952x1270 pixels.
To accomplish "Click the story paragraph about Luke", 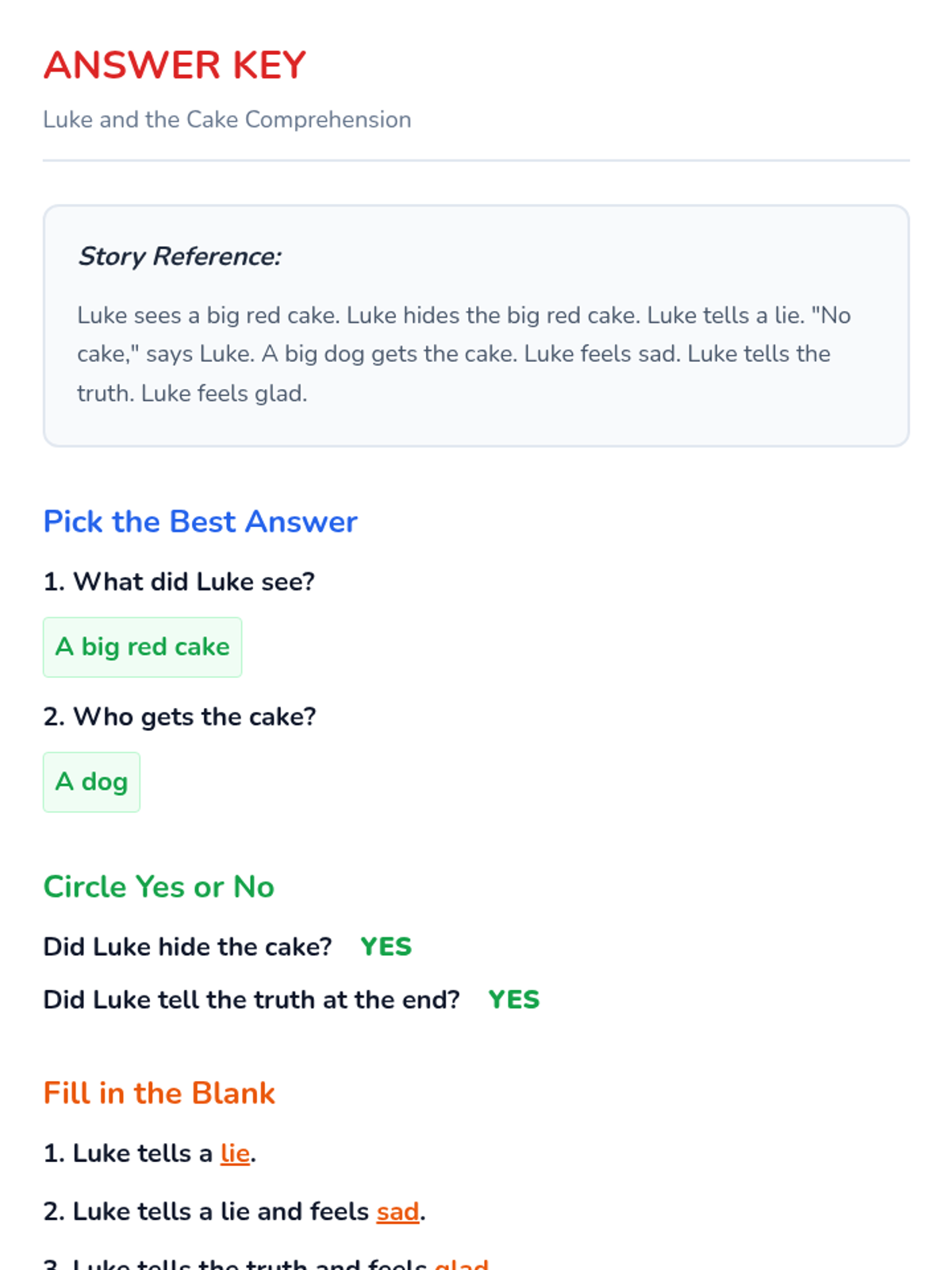I will click(463, 354).
